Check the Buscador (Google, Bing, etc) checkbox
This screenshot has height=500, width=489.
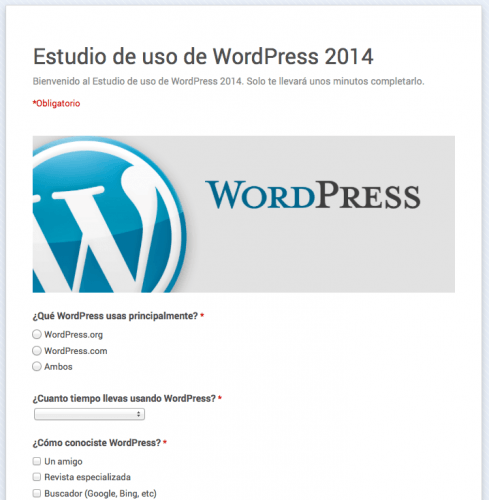click(x=37, y=493)
